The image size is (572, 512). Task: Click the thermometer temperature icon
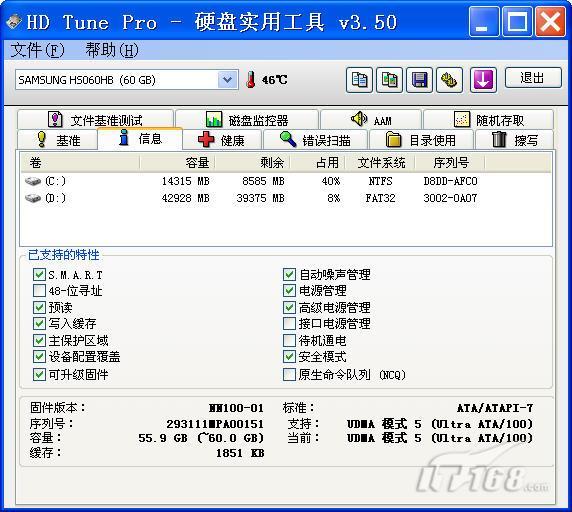[250, 79]
